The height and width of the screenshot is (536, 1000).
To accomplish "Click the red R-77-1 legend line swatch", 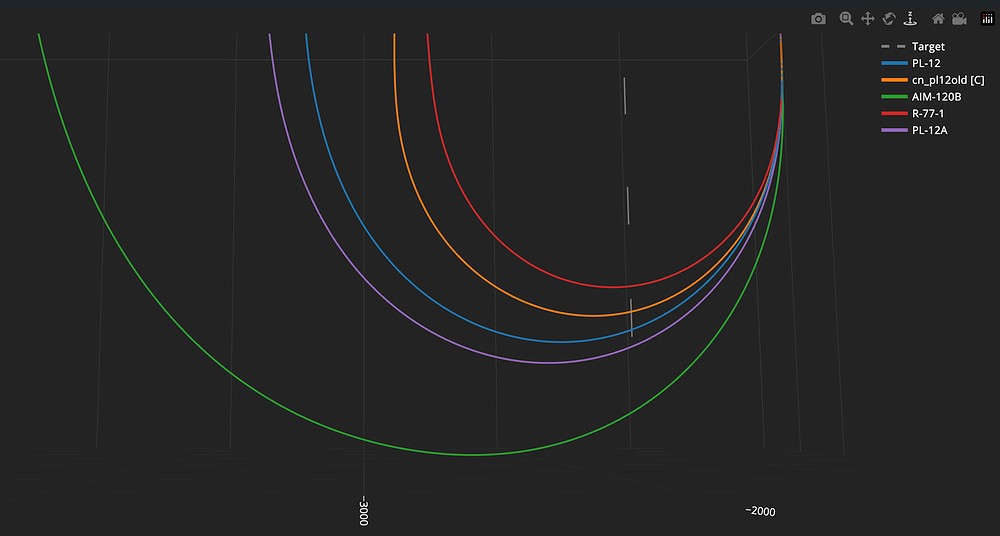I will point(893,114).
